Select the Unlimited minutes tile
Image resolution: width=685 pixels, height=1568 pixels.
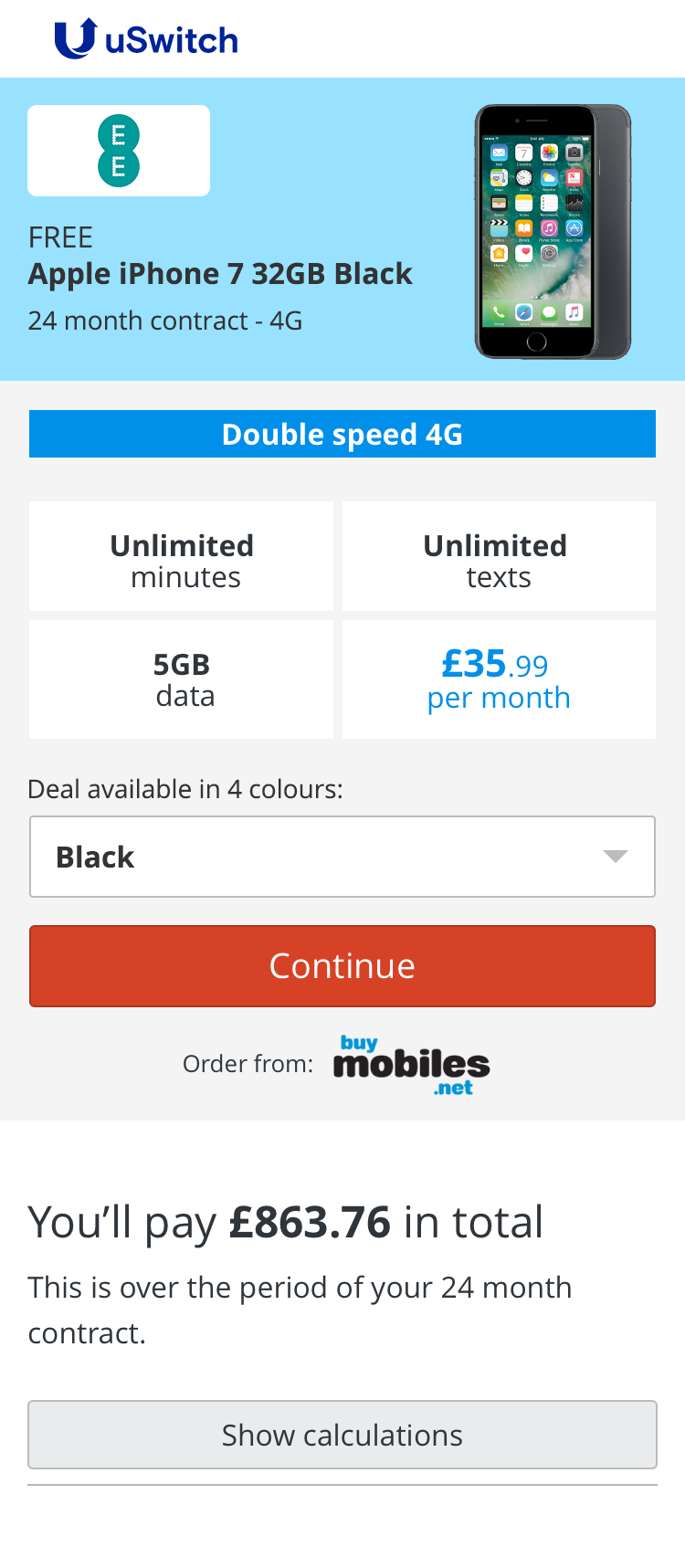181,556
